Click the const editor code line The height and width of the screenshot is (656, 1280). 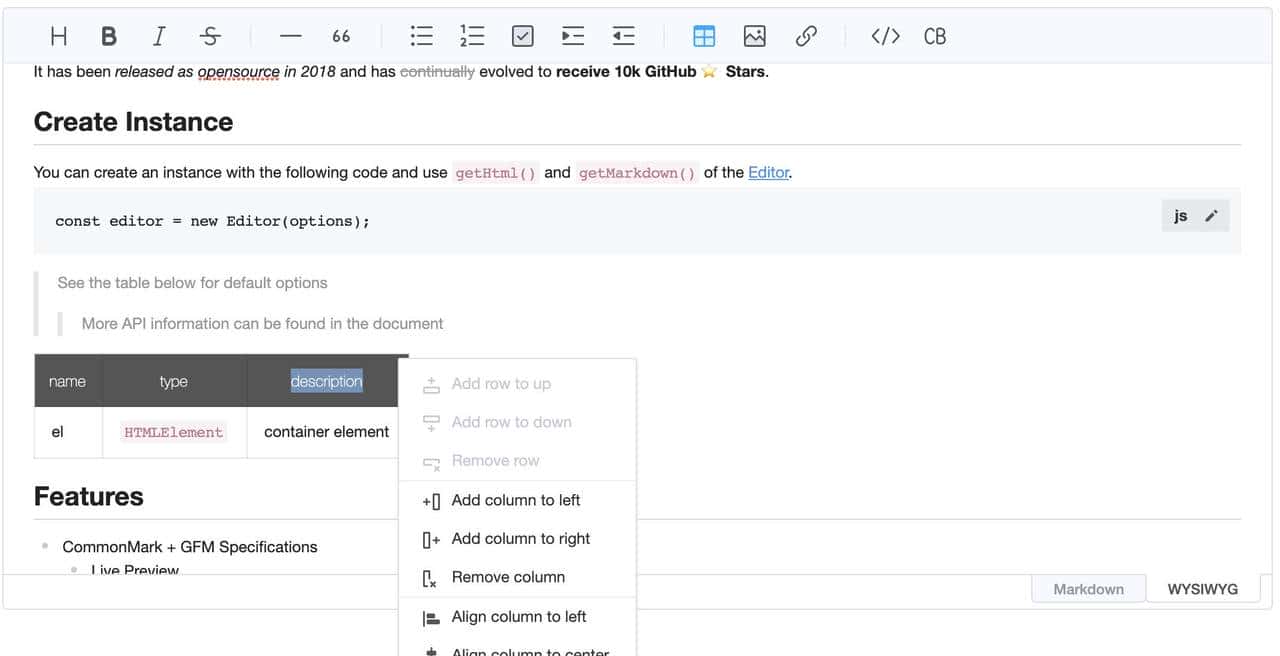(x=212, y=221)
